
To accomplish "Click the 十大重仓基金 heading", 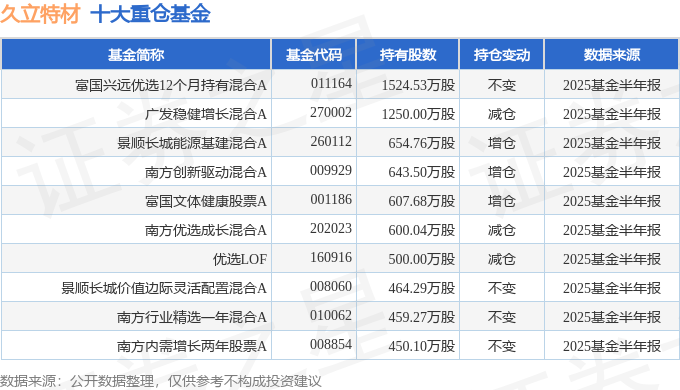I will tap(150, 13).
